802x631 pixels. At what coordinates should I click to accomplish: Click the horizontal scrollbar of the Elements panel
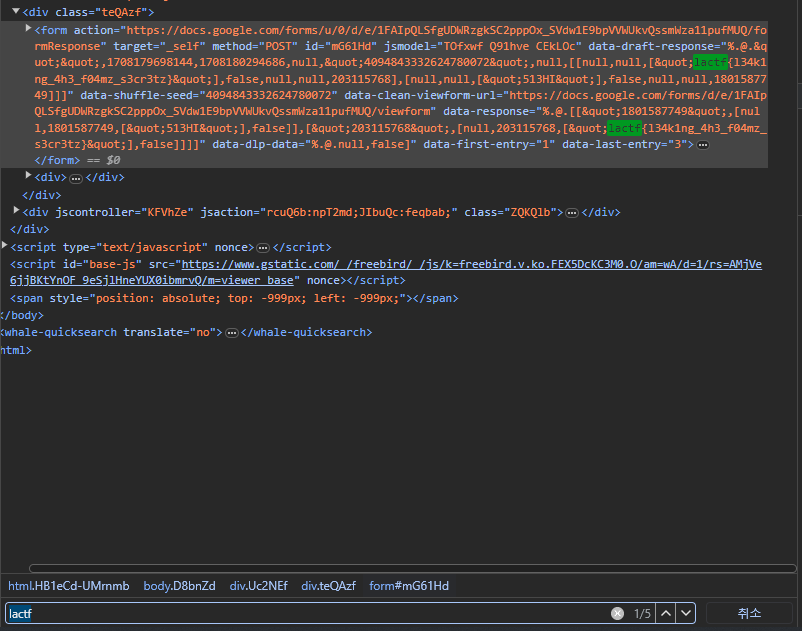412,568
